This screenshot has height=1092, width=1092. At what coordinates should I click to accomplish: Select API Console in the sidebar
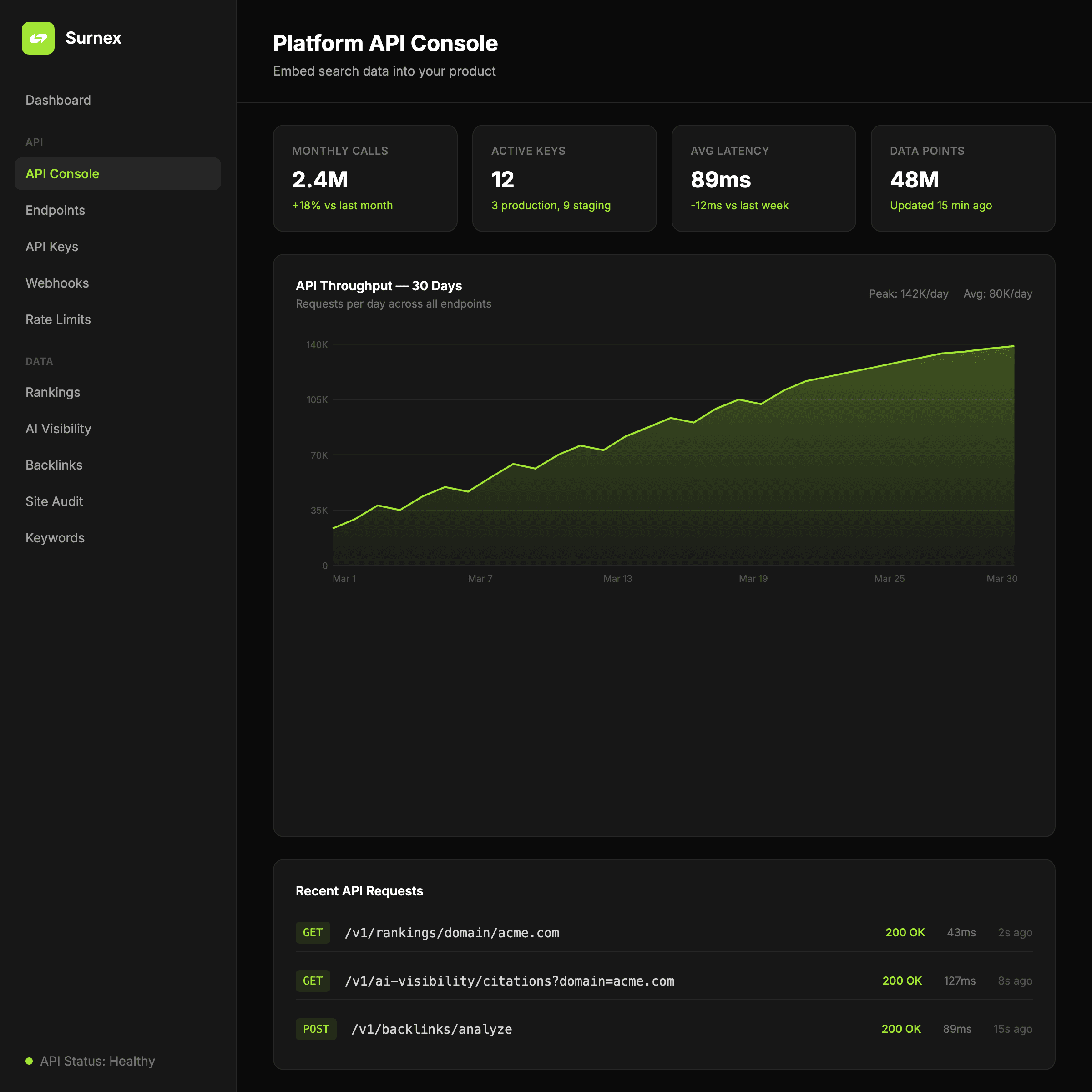(62, 173)
